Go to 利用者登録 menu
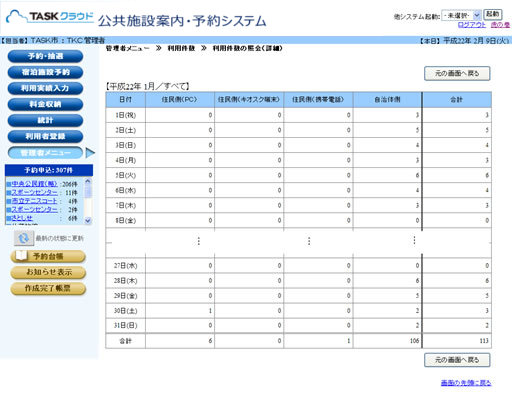The image size is (512, 395). (45, 136)
